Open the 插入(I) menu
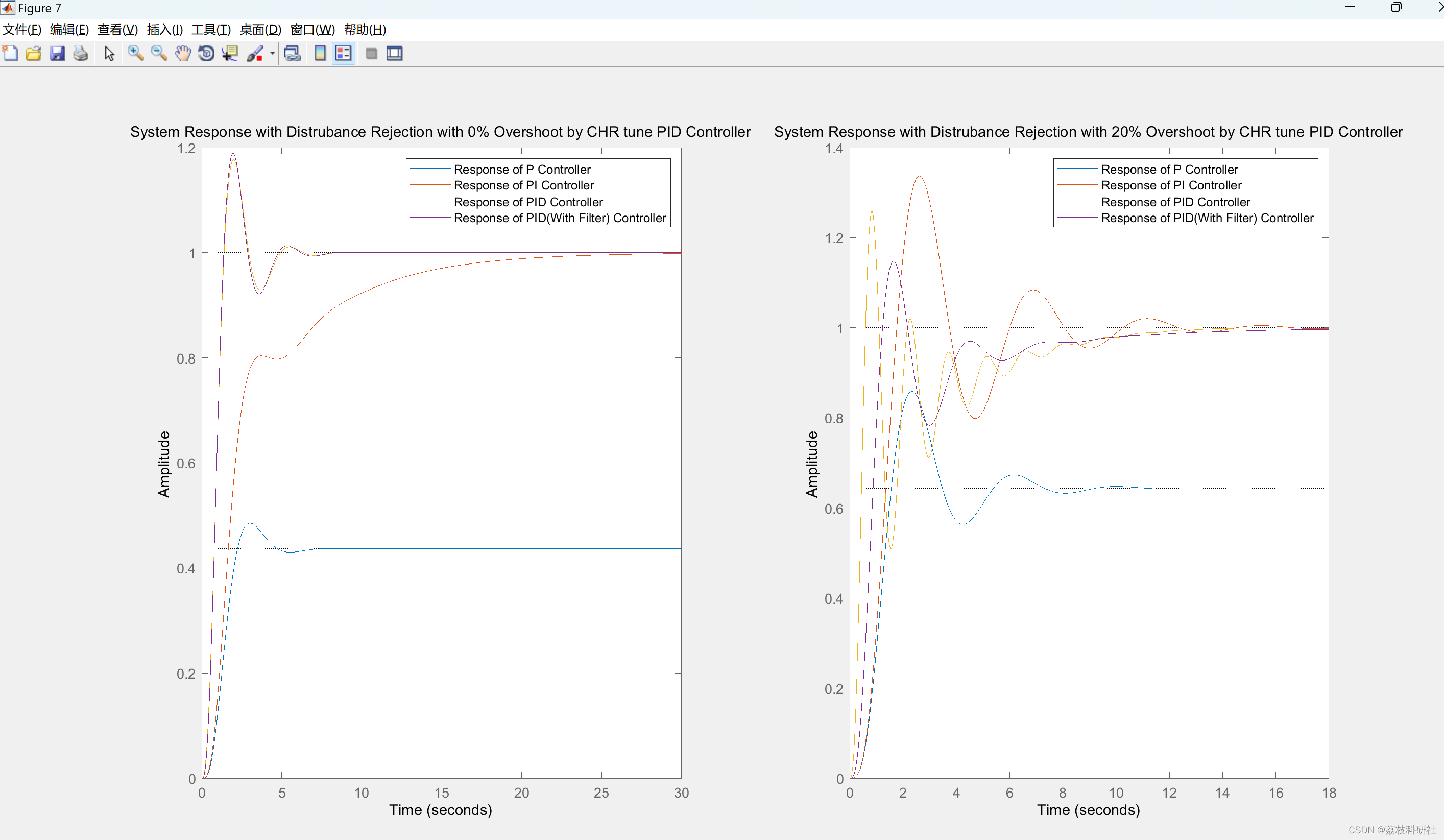 tap(164, 29)
